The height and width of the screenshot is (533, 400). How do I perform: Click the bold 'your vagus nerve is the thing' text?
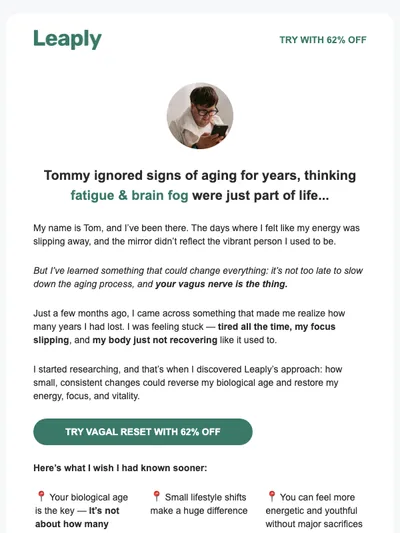tap(221, 284)
